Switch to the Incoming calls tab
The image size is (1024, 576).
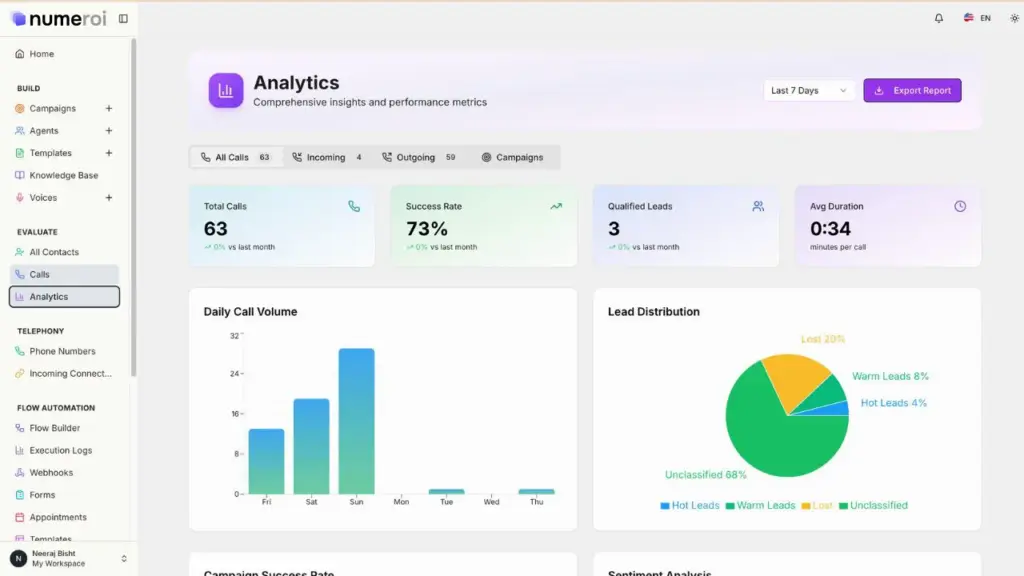(327, 157)
